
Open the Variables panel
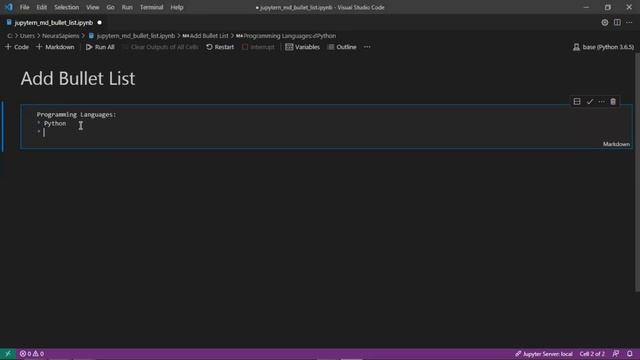pos(302,47)
